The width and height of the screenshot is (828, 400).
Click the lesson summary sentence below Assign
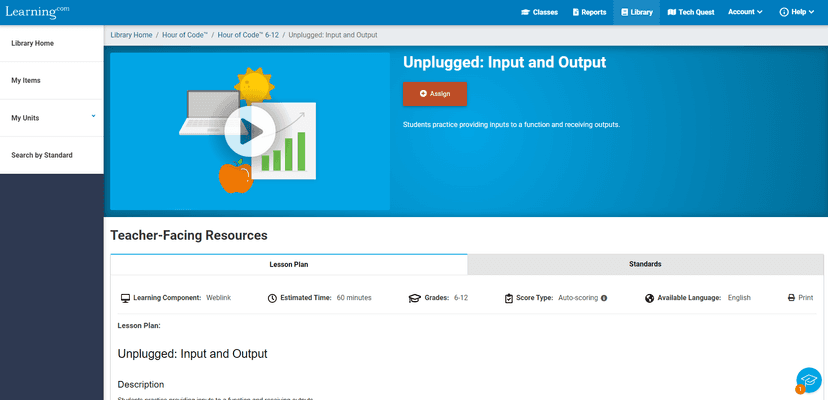tap(511, 125)
